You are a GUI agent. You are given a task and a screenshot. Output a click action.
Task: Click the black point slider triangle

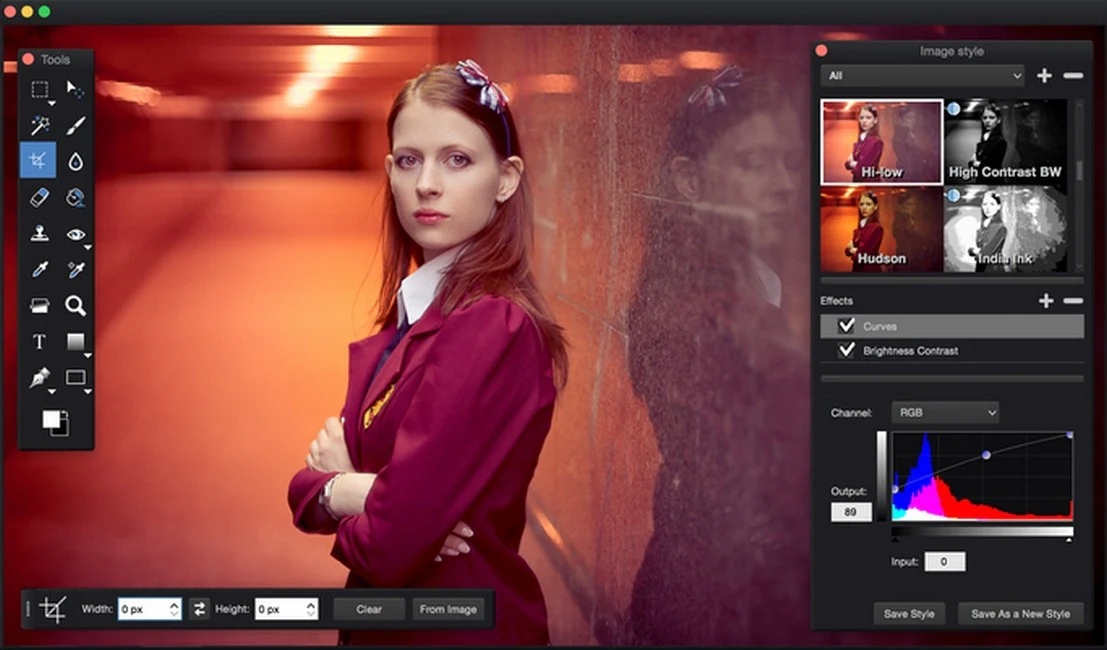click(x=895, y=539)
